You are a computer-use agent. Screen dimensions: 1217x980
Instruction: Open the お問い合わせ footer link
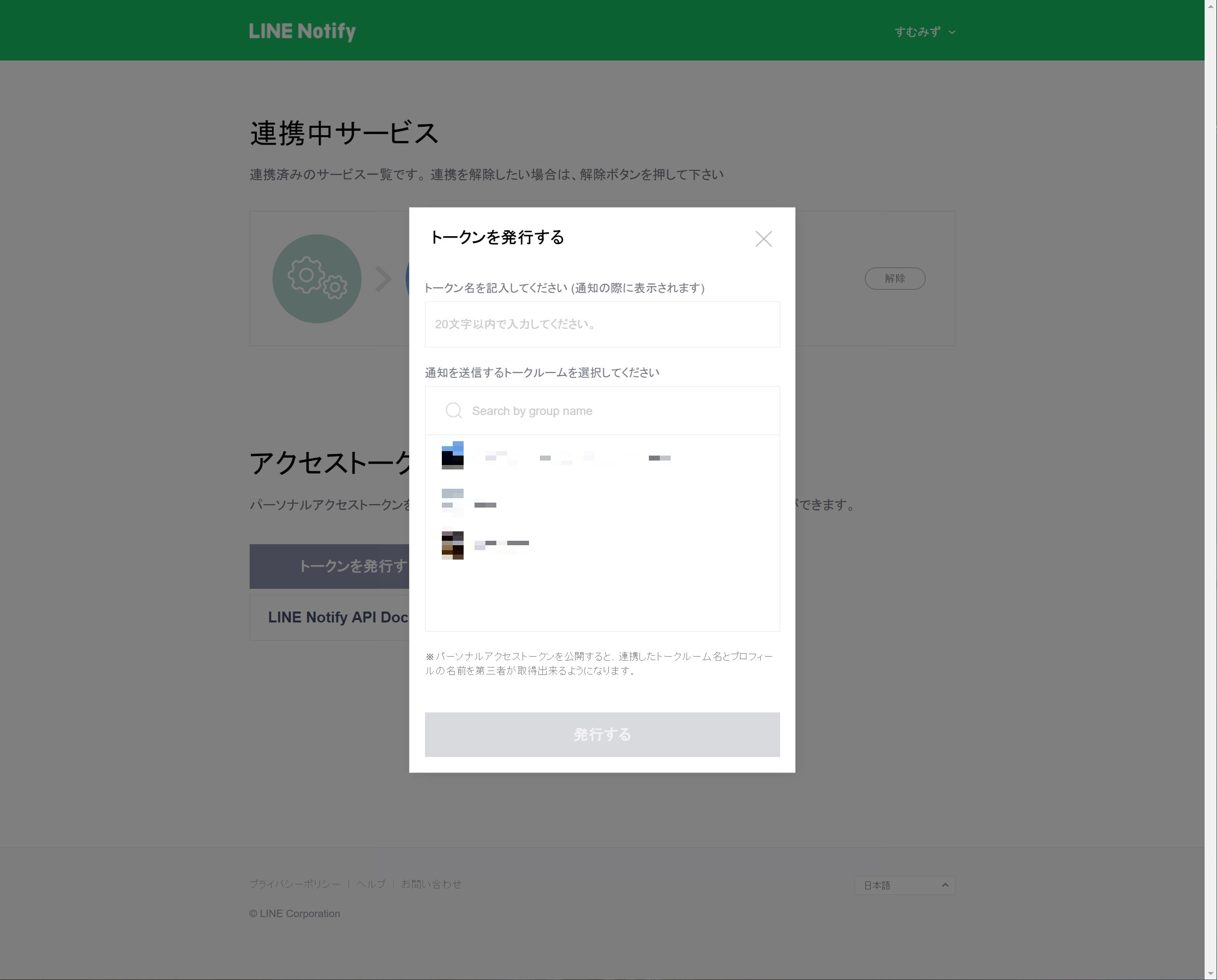pos(431,883)
